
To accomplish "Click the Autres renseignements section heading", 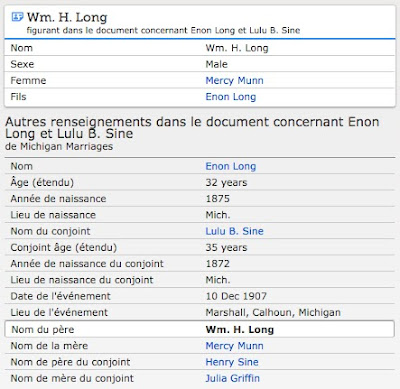I will (192, 128).
